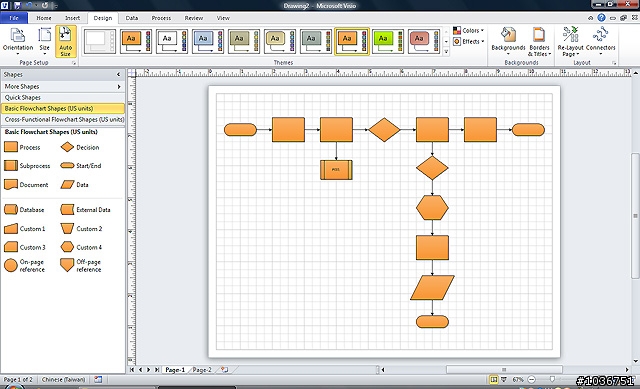Screen dimensions: 640x389
Task: Open the Visio Help question icon
Action: [601, 18]
